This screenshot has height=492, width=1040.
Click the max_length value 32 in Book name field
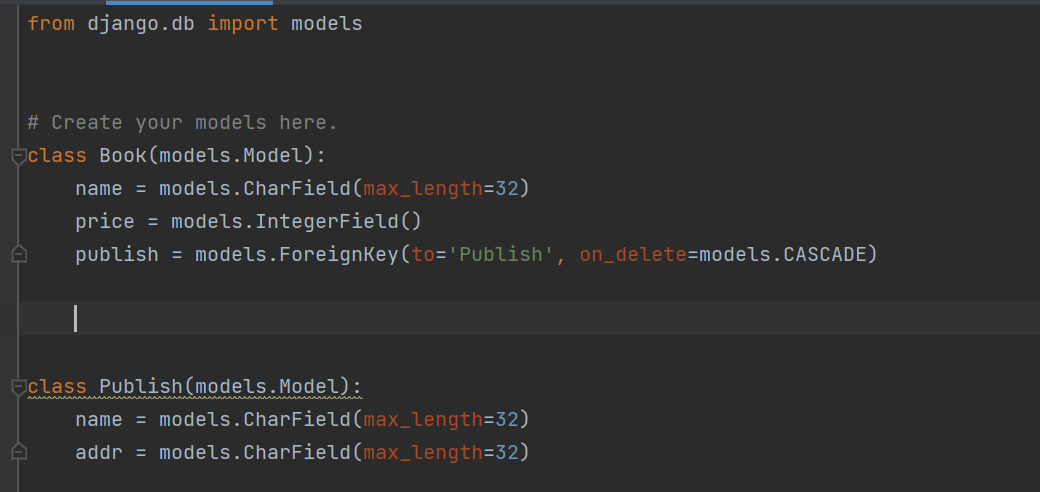point(507,189)
